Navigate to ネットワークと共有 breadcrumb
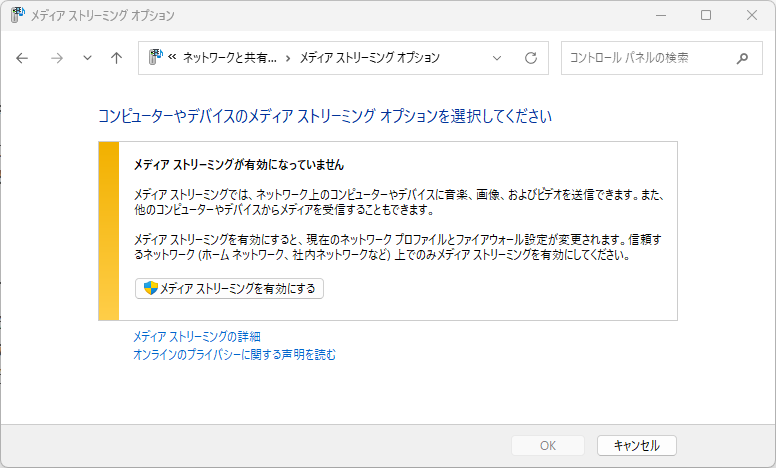This screenshot has height=468, width=776. [230, 58]
